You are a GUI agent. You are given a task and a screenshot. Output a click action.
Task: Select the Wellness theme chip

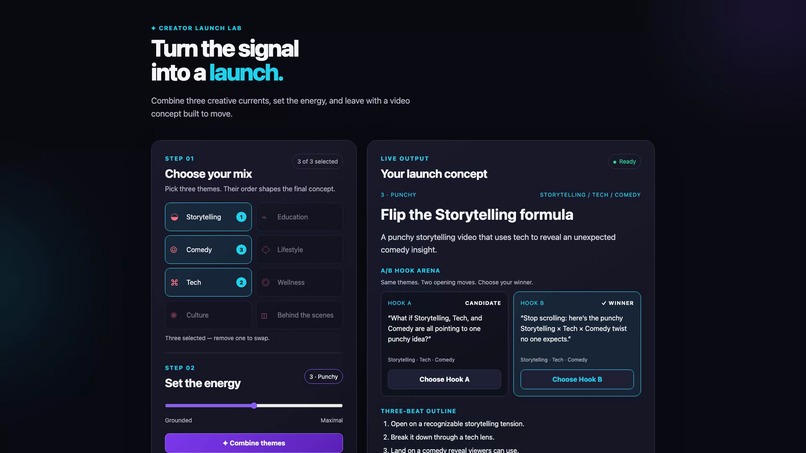[299, 282]
